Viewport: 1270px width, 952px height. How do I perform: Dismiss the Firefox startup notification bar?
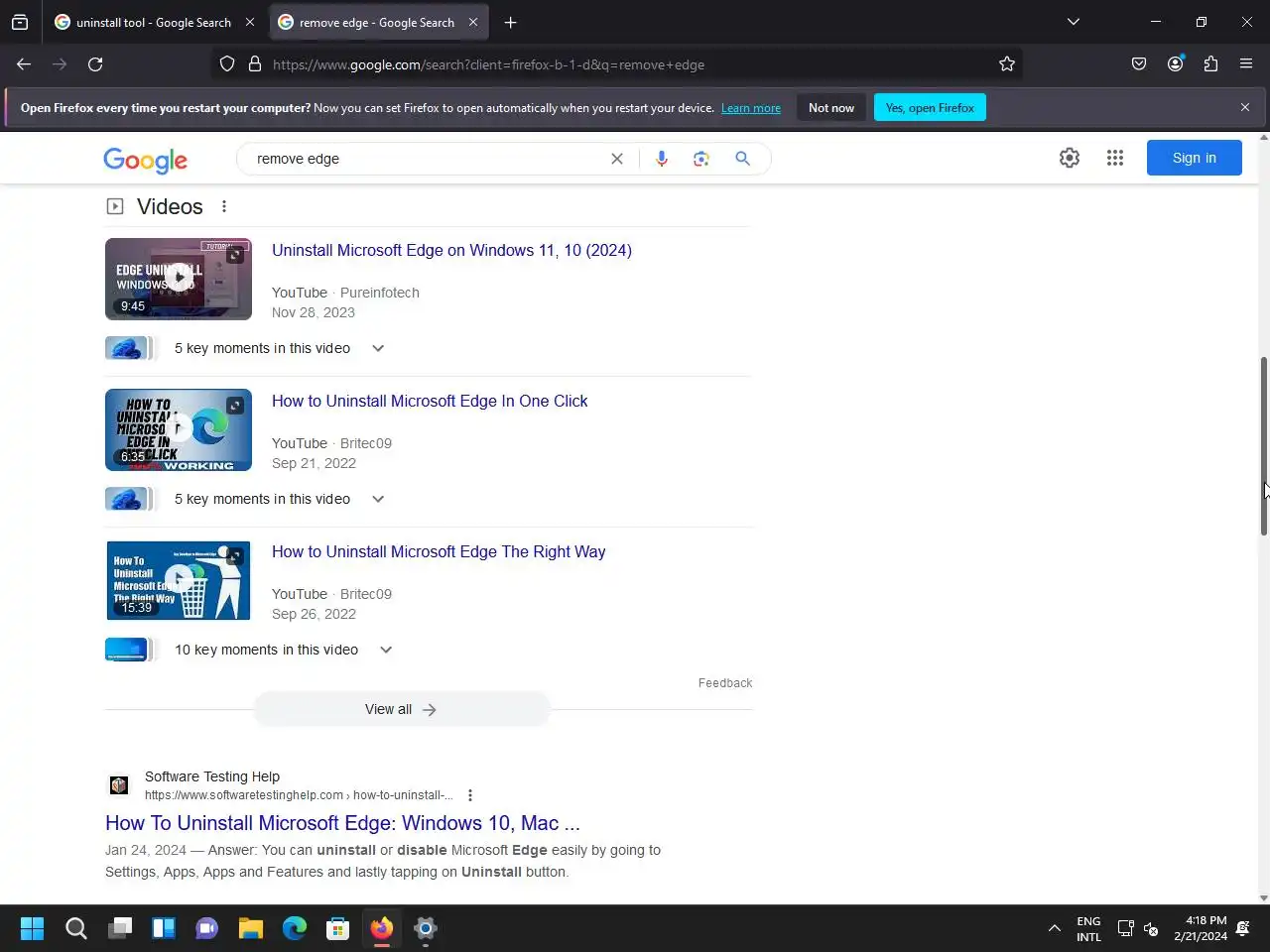click(1245, 107)
